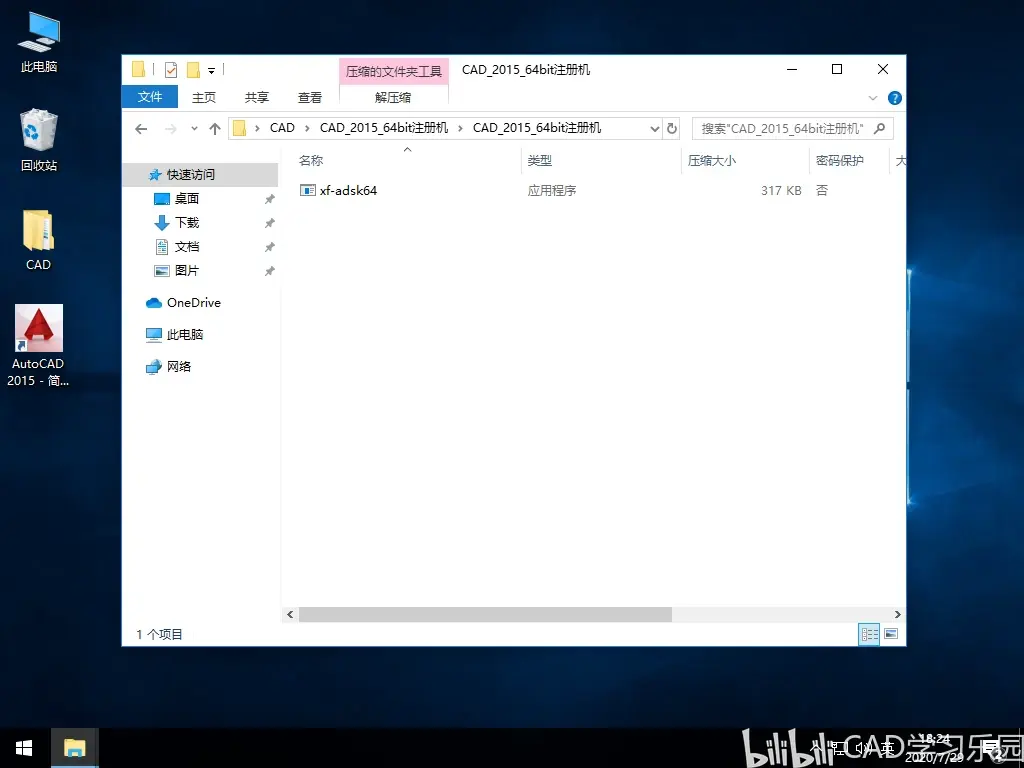Click the last CAD_2015_64bit注册机 breadcrumb
1024x768 pixels.
point(537,128)
